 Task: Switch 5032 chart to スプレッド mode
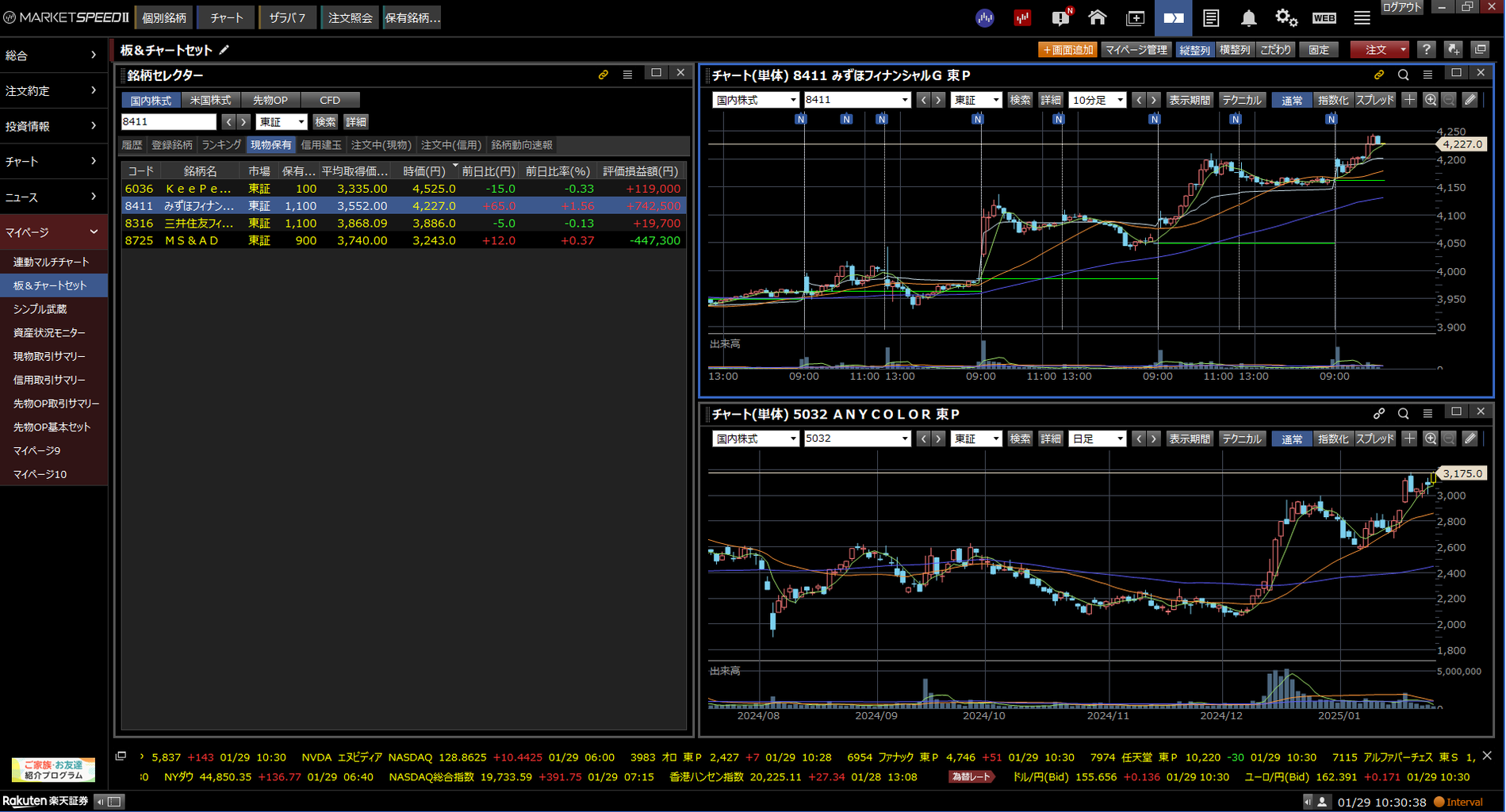point(1374,439)
